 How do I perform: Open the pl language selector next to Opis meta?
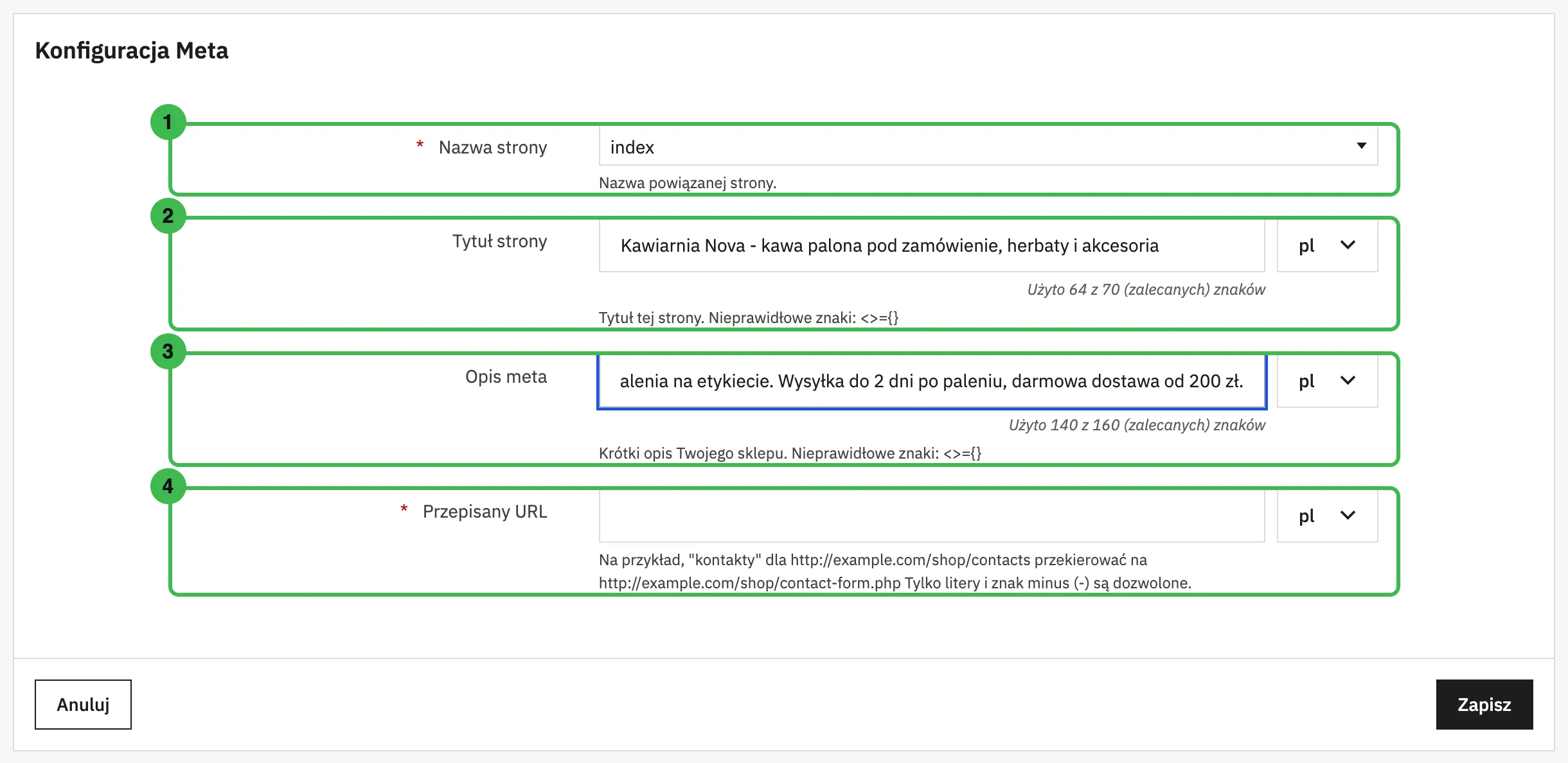[x=1327, y=381]
